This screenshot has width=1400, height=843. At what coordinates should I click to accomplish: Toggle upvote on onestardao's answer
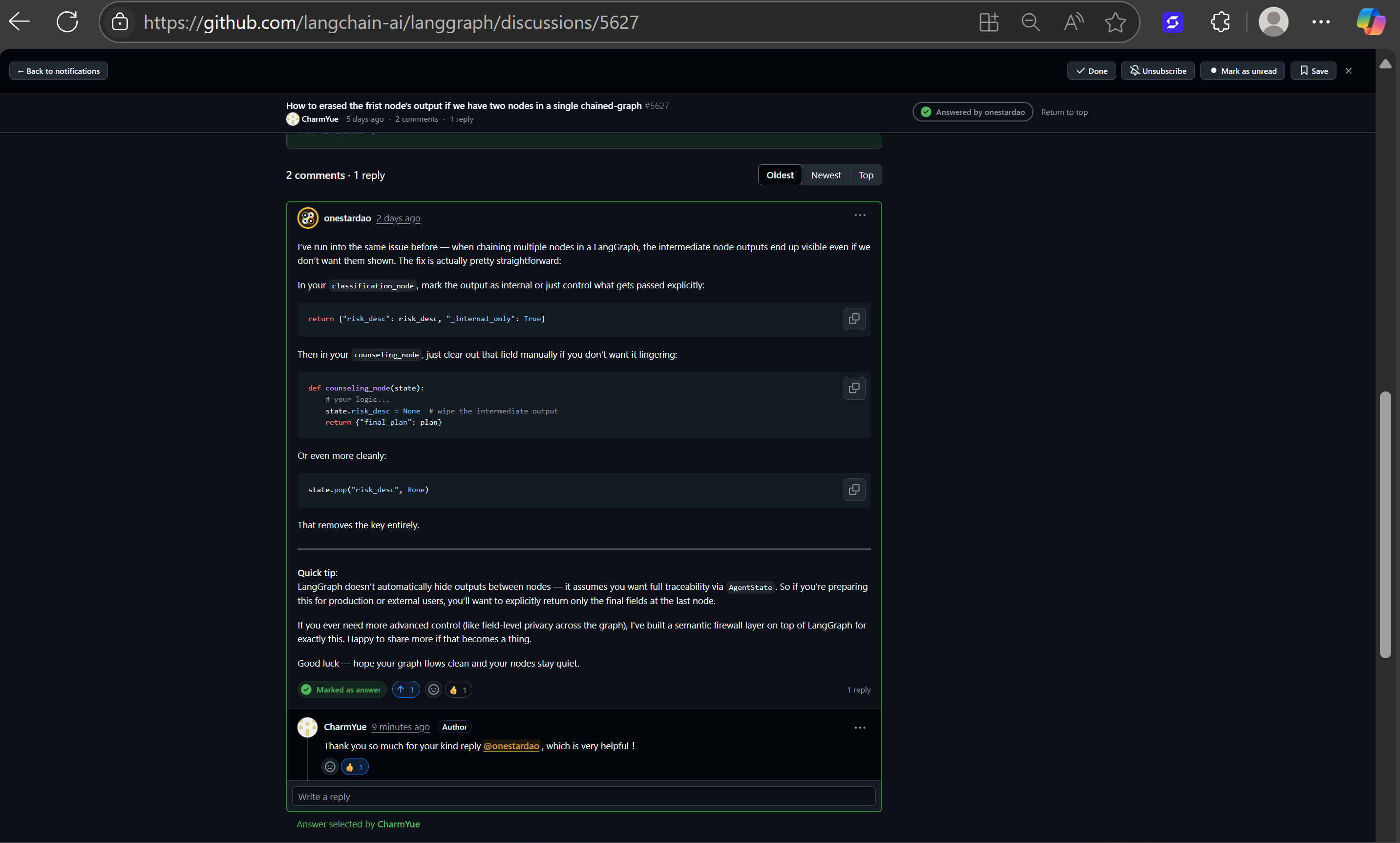(x=406, y=690)
